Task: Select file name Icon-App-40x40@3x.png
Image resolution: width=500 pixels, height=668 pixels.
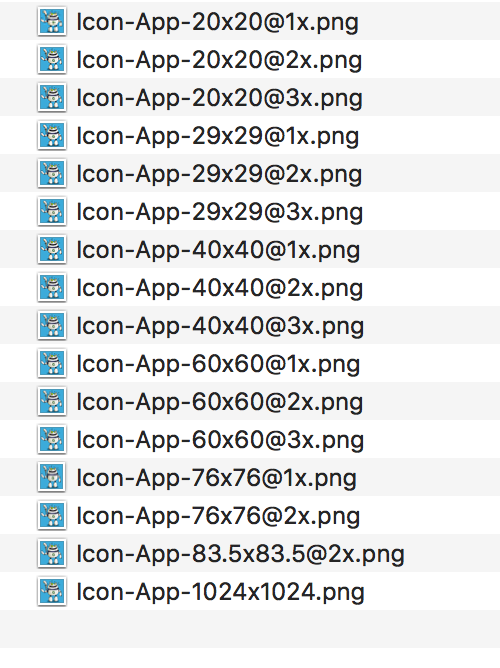Action: pyautogui.click(x=220, y=326)
